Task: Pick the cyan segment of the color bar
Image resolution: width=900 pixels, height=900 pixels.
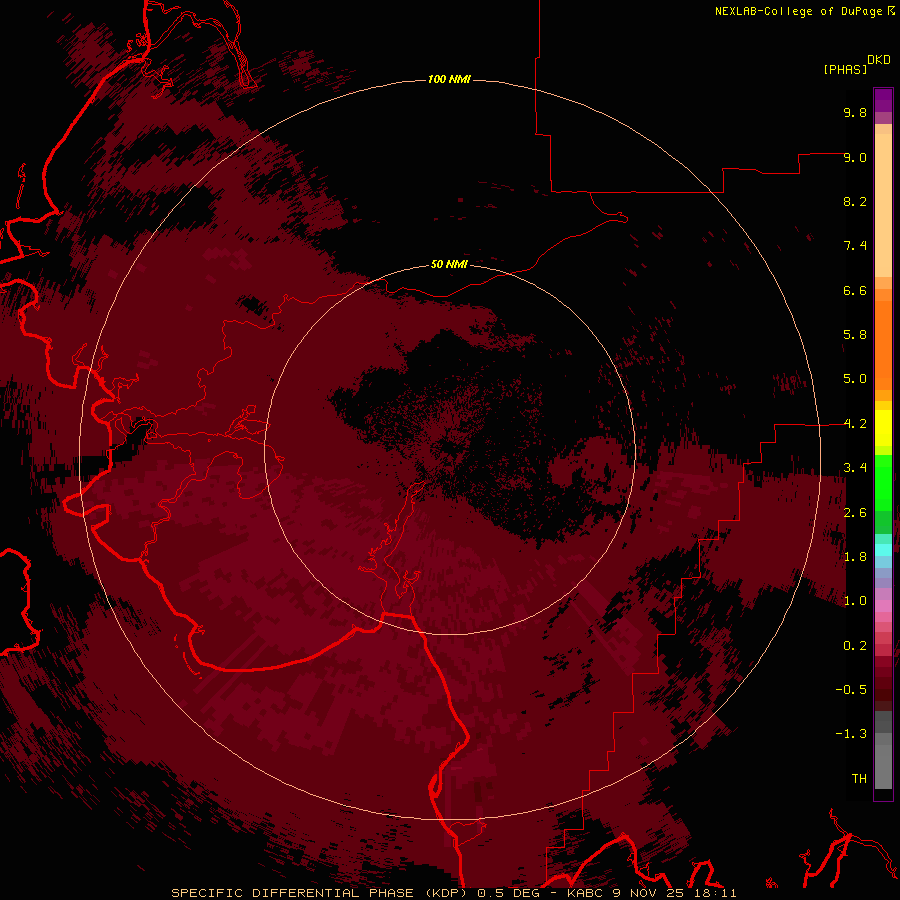Action: (x=883, y=550)
